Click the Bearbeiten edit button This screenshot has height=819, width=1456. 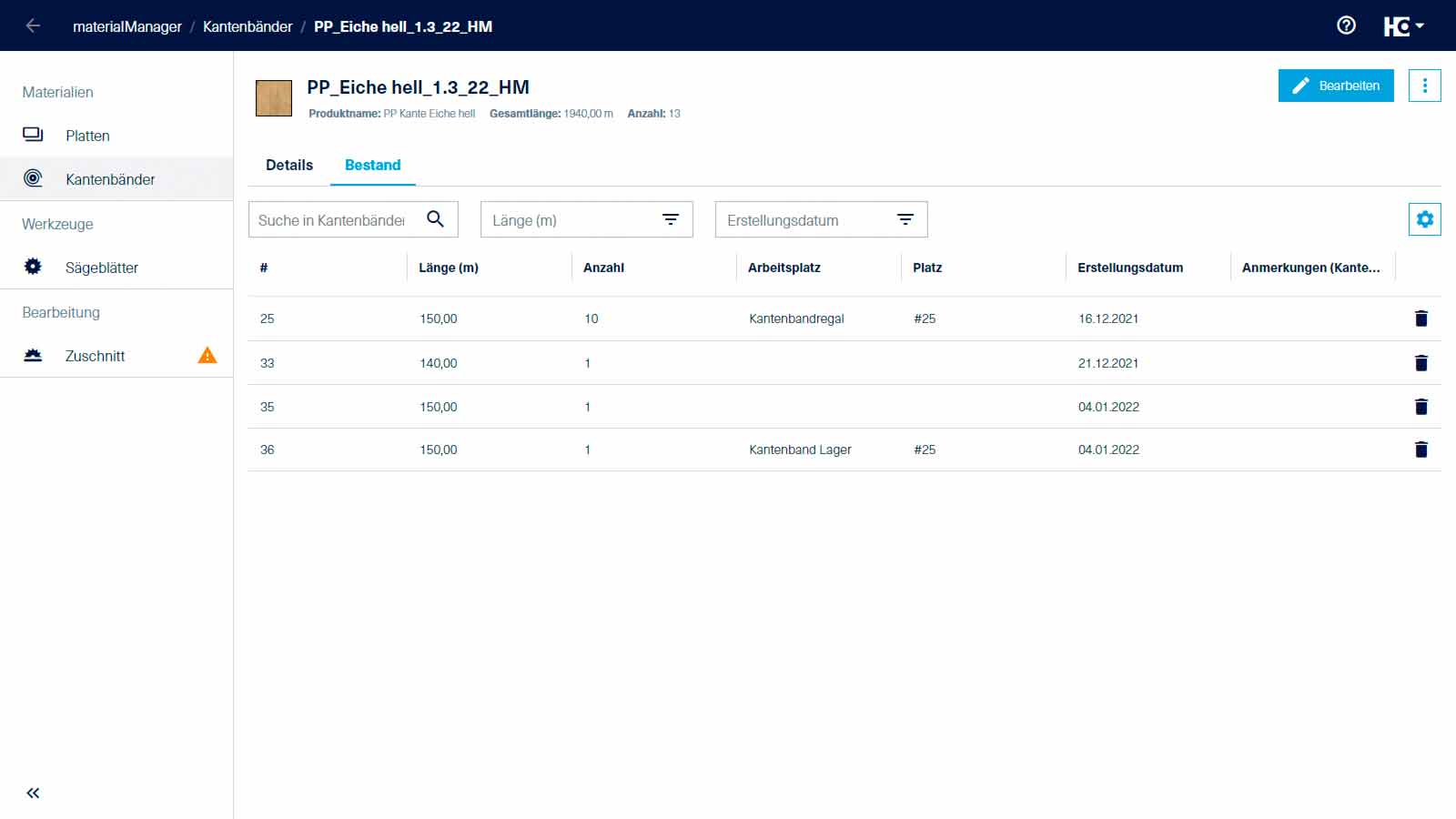click(1335, 86)
